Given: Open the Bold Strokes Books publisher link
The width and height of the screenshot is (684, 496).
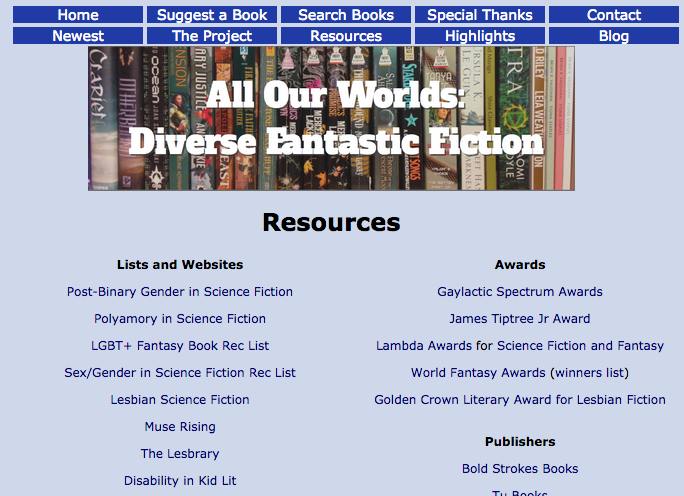Looking at the screenshot, I should [x=520, y=469].
